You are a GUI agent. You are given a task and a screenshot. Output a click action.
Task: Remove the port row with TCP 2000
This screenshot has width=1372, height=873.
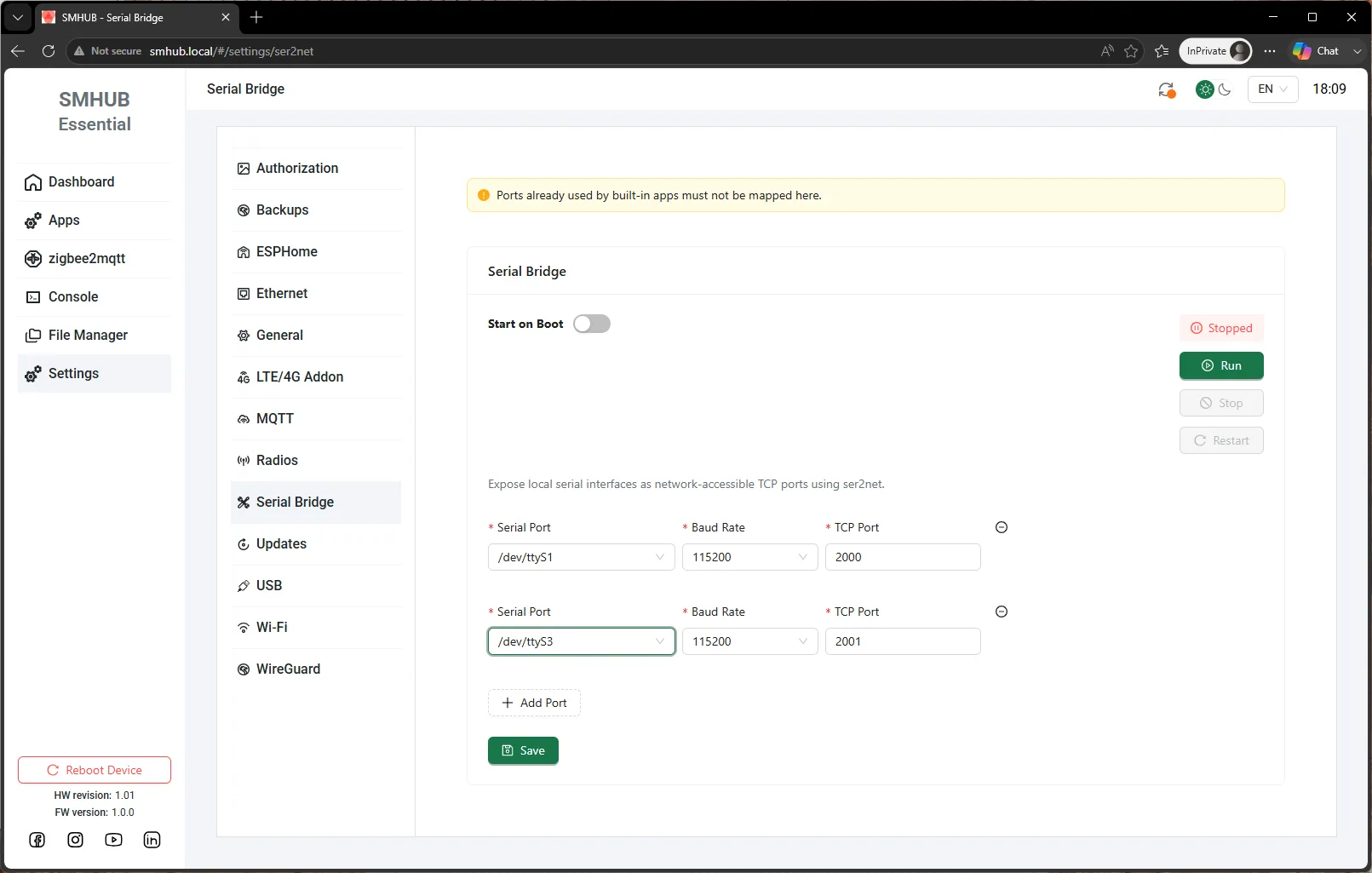coord(1002,527)
